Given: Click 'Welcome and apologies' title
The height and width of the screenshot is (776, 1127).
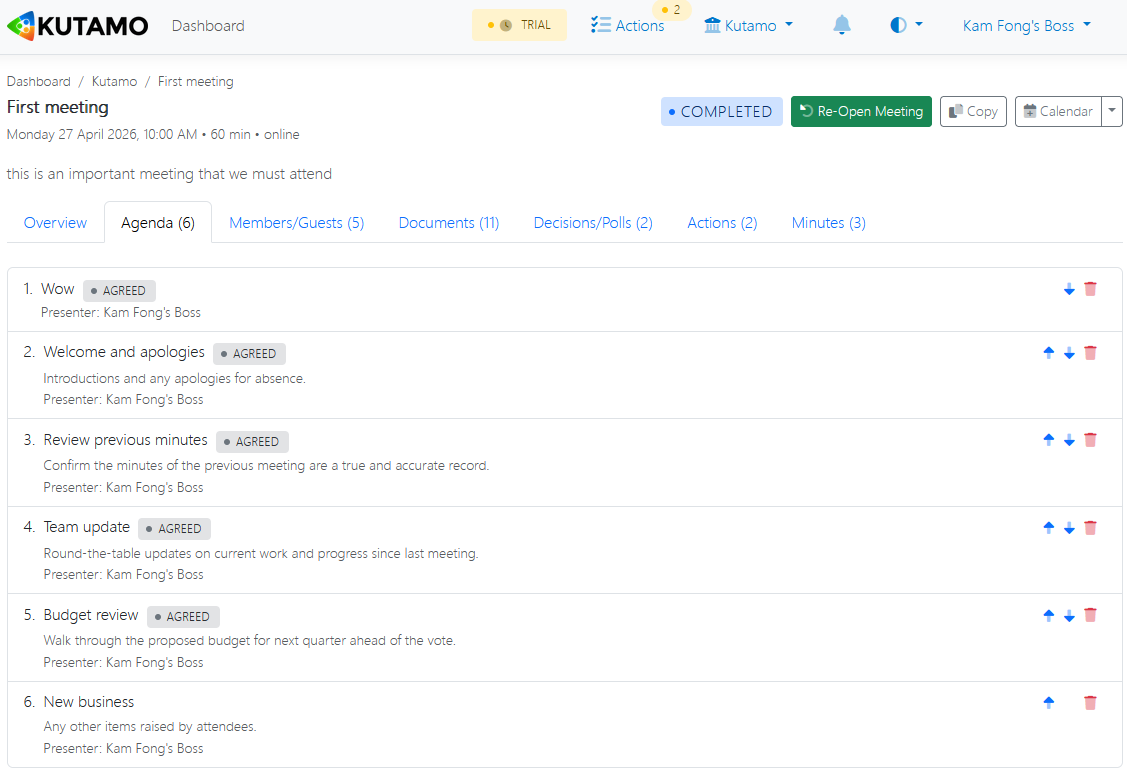Looking at the screenshot, I should tap(124, 352).
